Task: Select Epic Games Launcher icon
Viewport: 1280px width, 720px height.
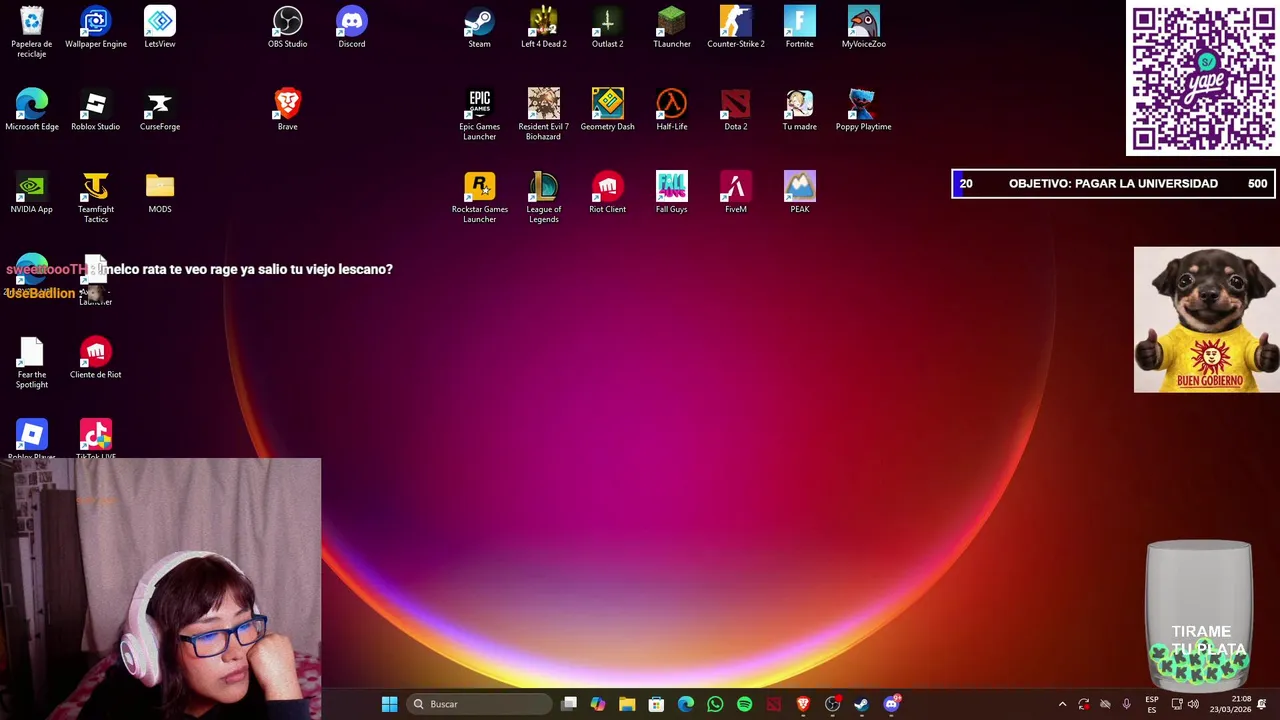Action: (x=480, y=115)
